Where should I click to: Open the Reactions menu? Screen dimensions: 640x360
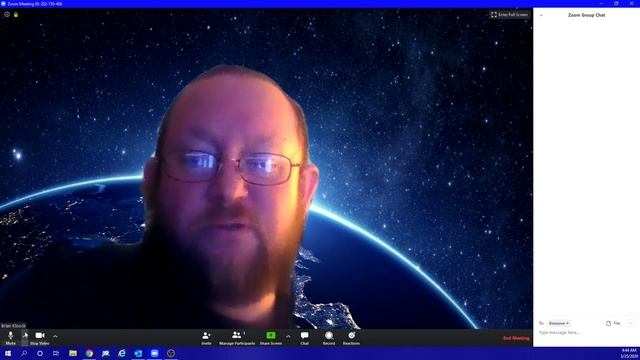[x=351, y=338]
